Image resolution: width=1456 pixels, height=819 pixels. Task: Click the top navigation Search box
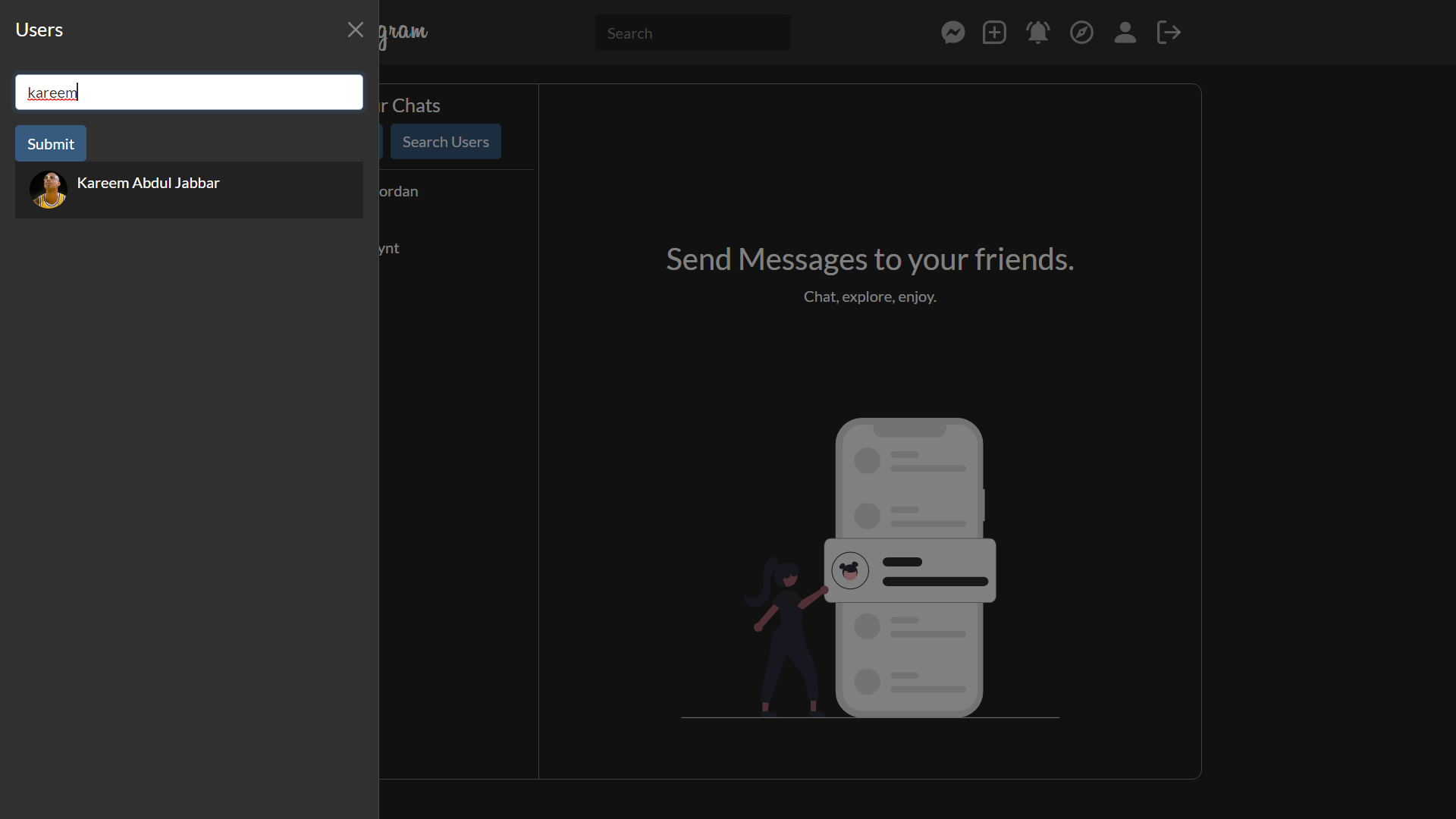click(x=692, y=33)
